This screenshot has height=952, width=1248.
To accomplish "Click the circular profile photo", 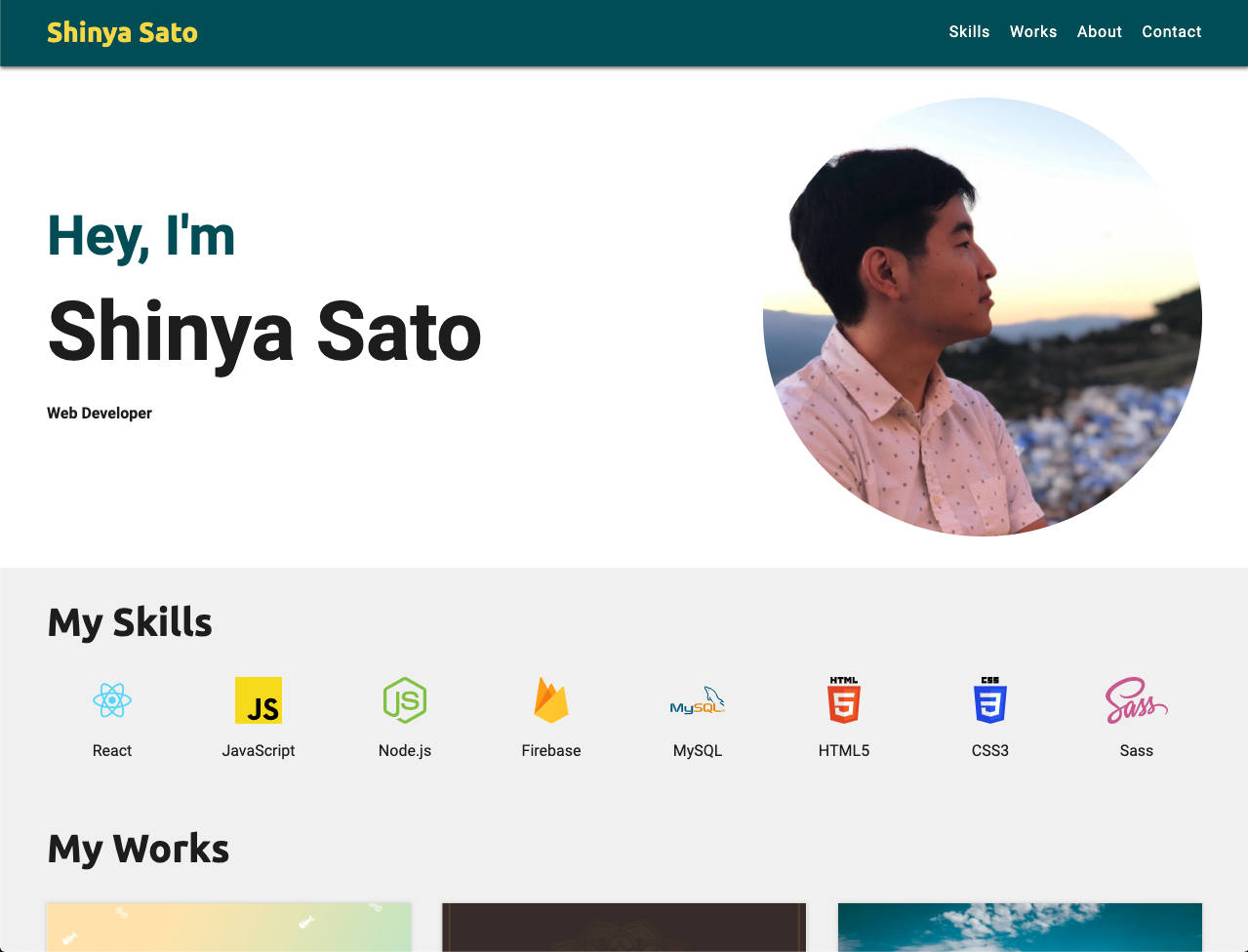I will [983, 317].
